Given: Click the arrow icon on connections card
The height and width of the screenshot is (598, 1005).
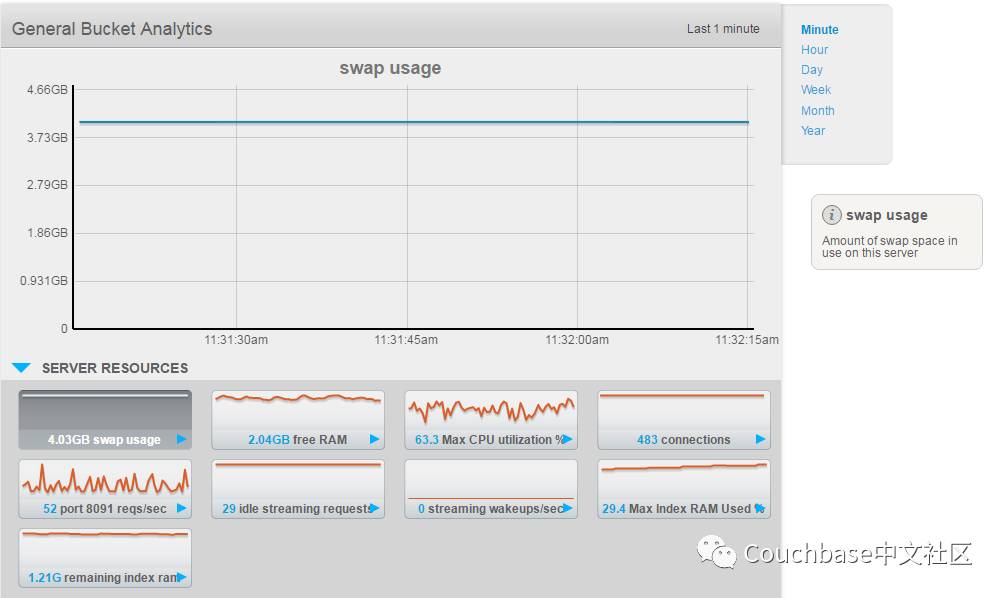Looking at the screenshot, I should [x=760, y=439].
